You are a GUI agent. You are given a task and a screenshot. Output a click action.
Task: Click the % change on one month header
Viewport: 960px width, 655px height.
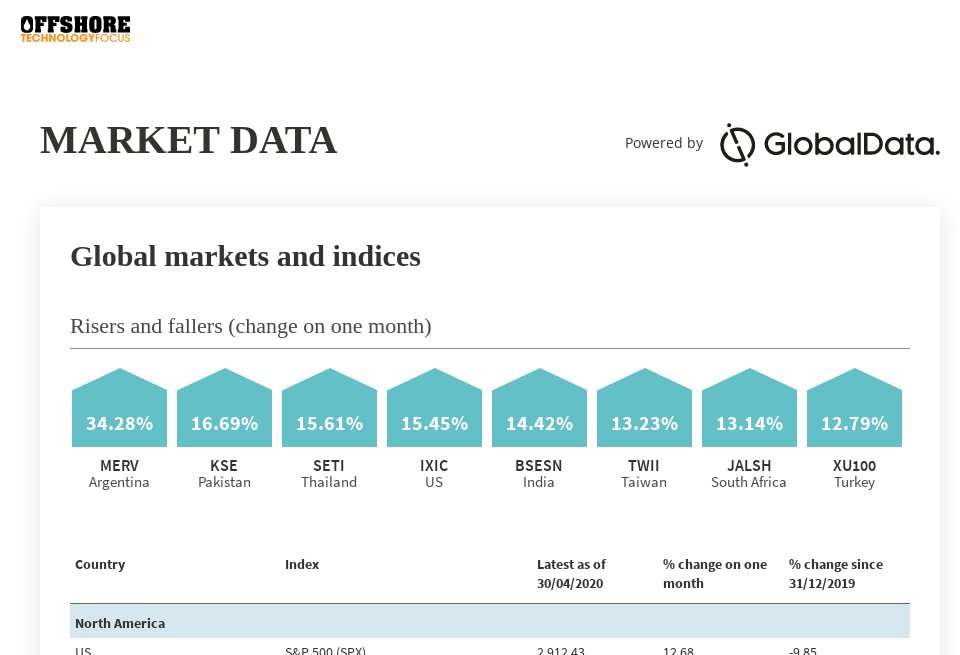tap(714, 573)
